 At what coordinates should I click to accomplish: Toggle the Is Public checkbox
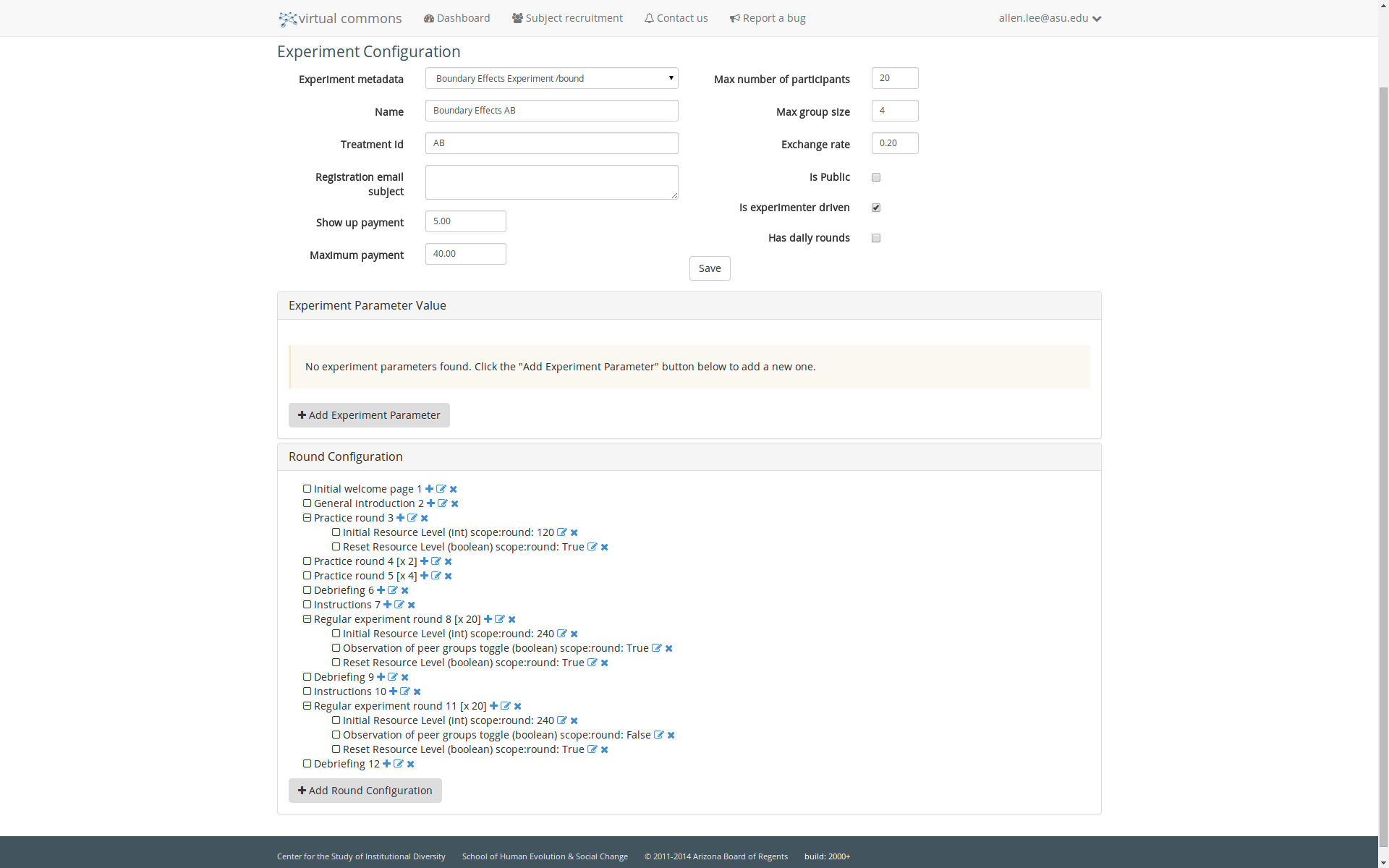pyautogui.click(x=876, y=177)
